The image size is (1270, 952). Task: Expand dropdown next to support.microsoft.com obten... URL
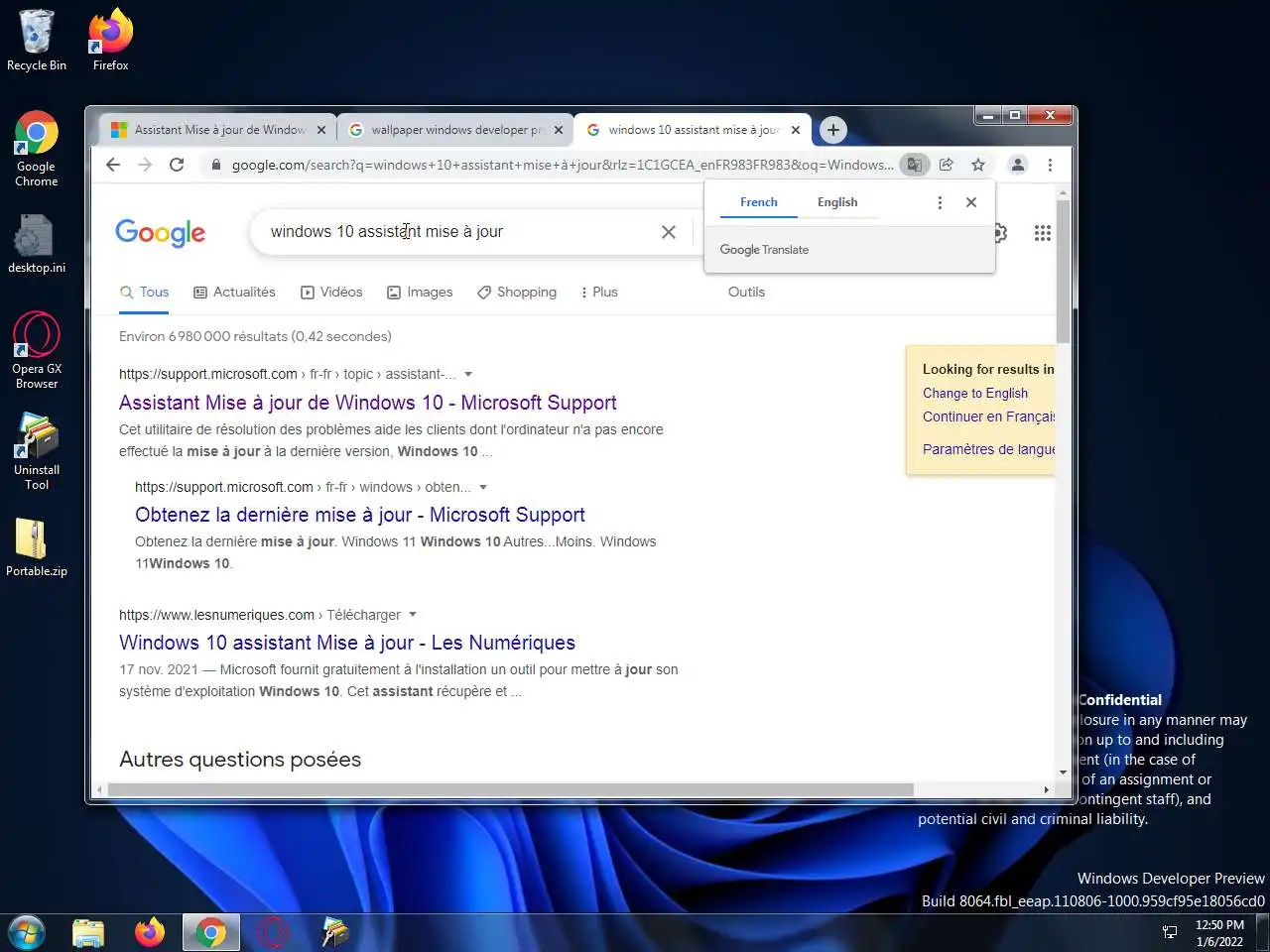(483, 487)
